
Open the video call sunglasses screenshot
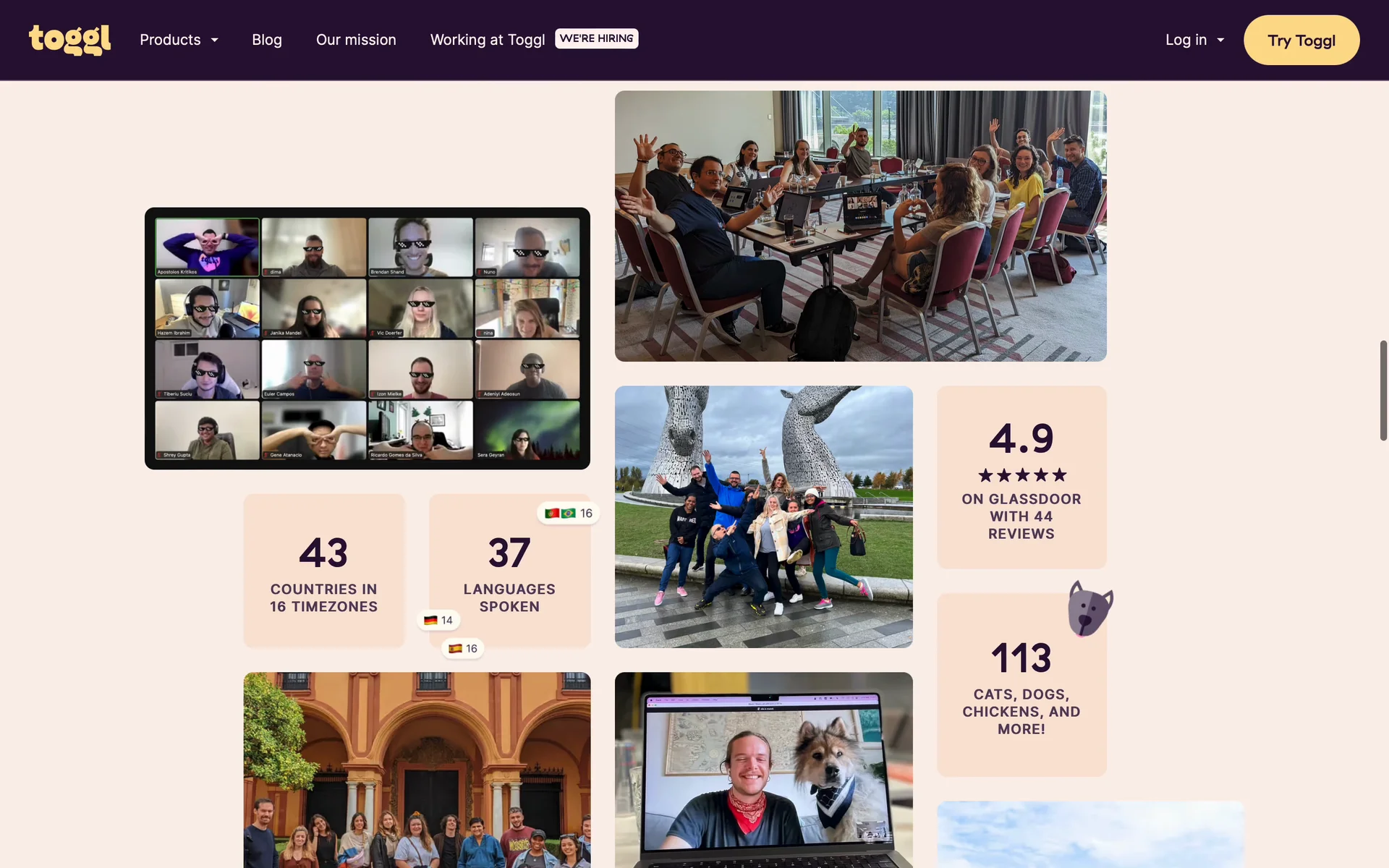pyautogui.click(x=368, y=338)
